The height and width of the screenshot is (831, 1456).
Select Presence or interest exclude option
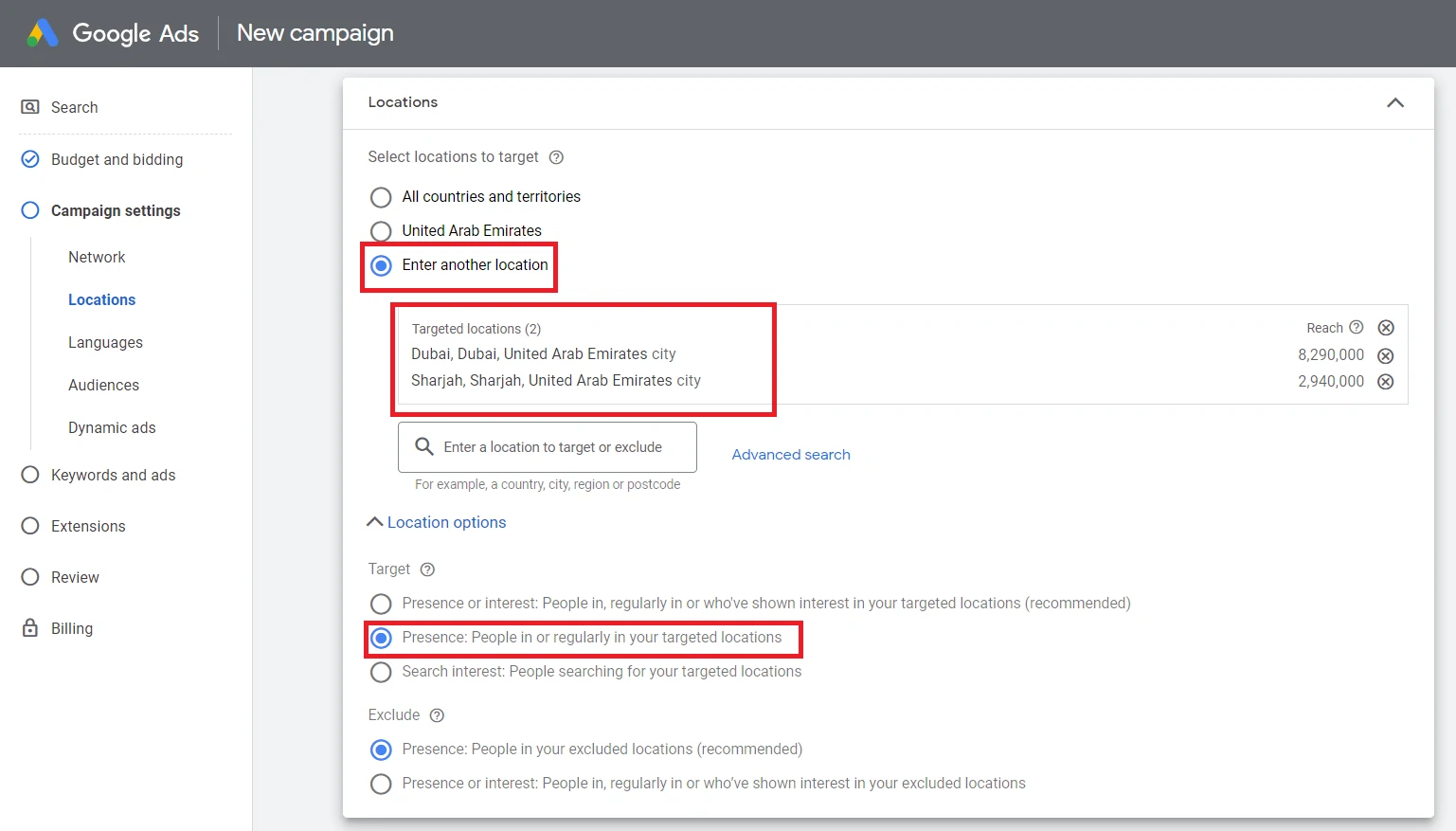[381, 784]
